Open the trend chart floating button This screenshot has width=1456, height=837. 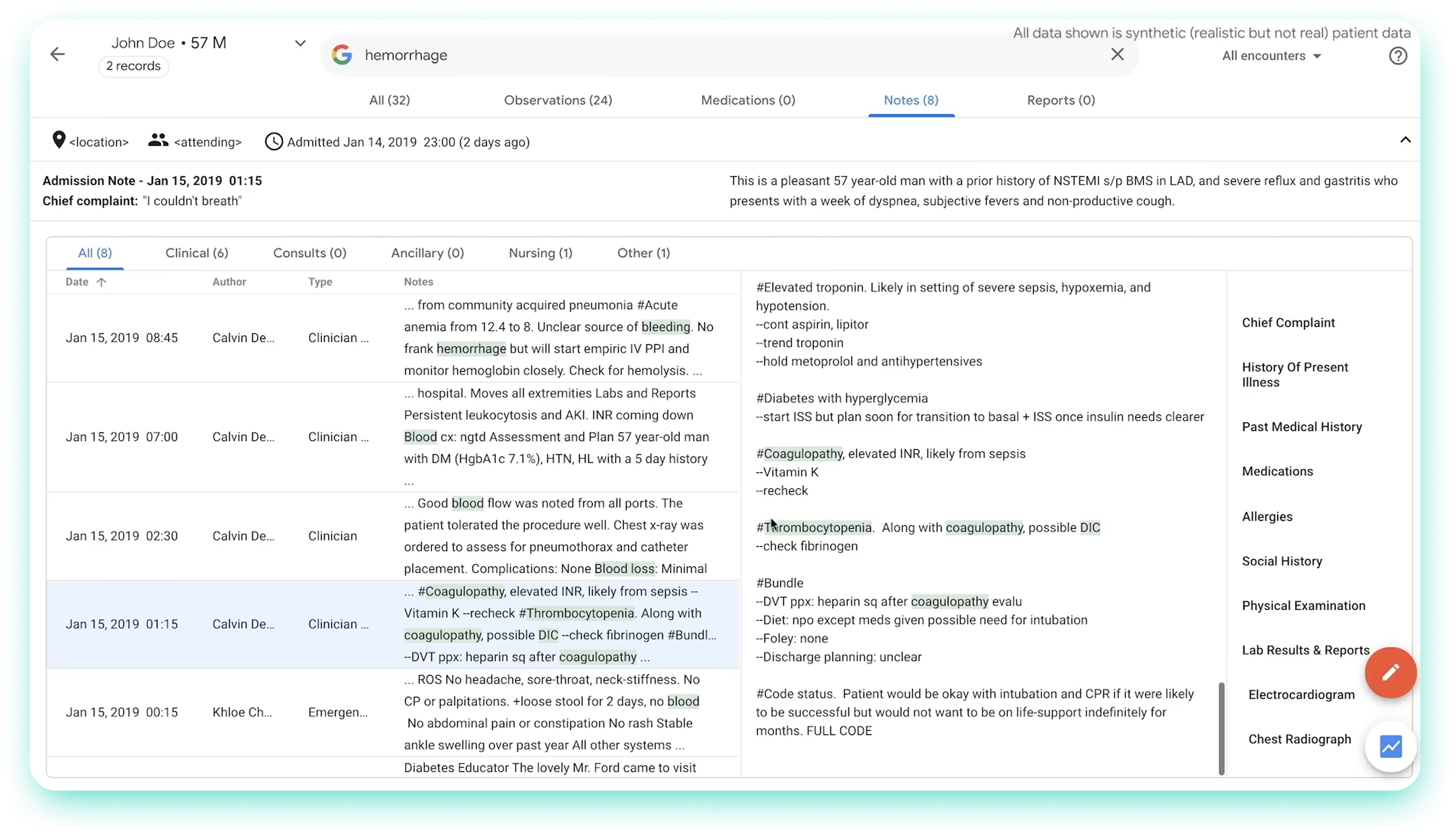pos(1391,746)
